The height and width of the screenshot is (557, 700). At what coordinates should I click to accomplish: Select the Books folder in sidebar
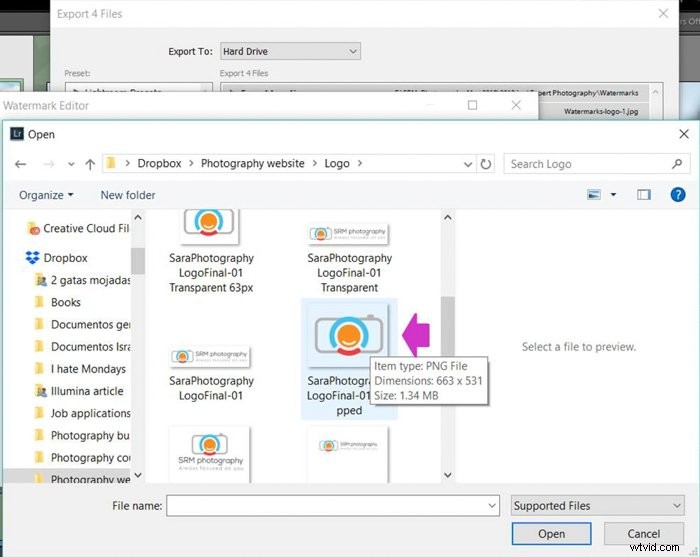click(x=66, y=302)
